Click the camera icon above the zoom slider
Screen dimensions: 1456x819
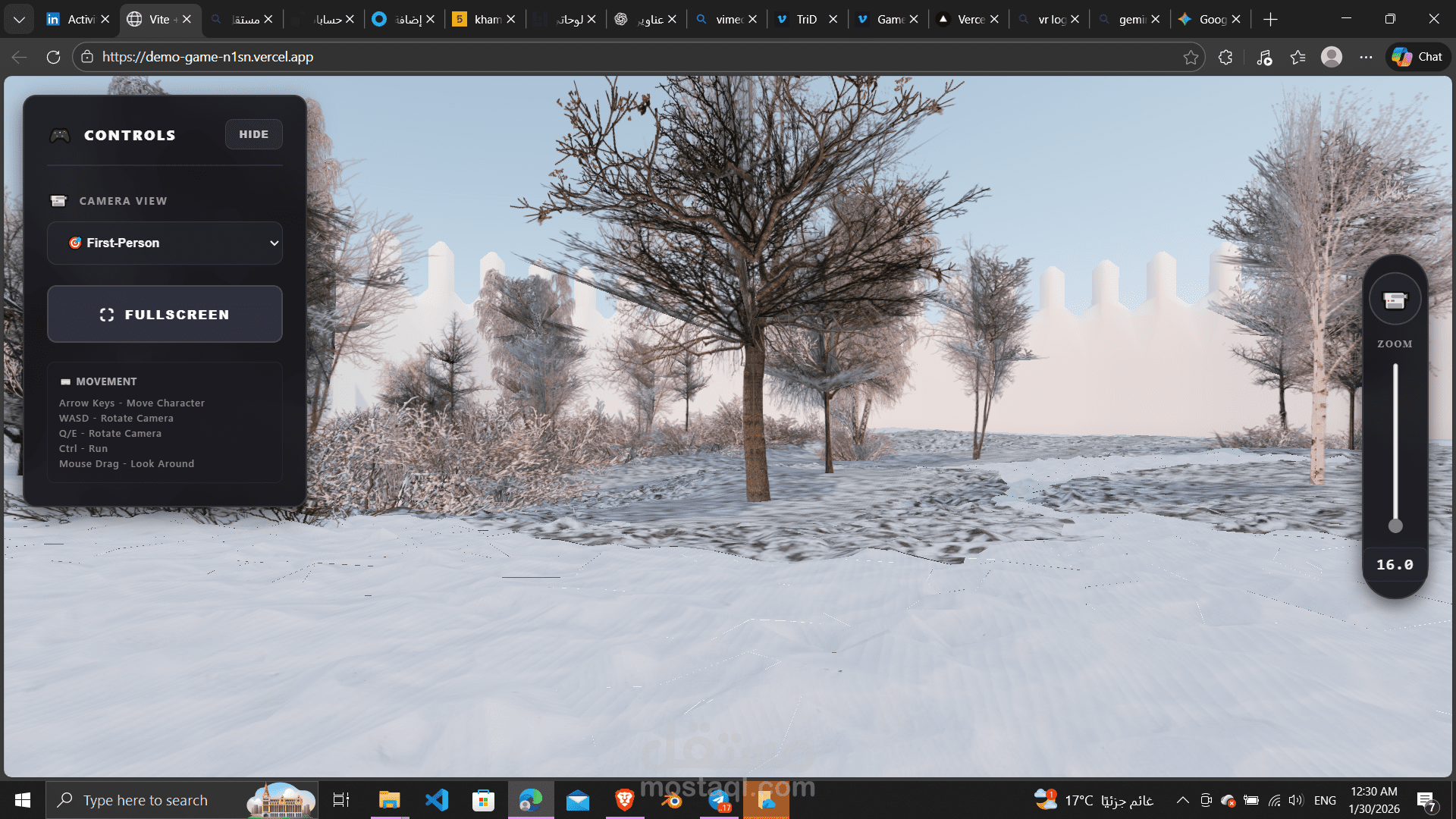pyautogui.click(x=1395, y=300)
